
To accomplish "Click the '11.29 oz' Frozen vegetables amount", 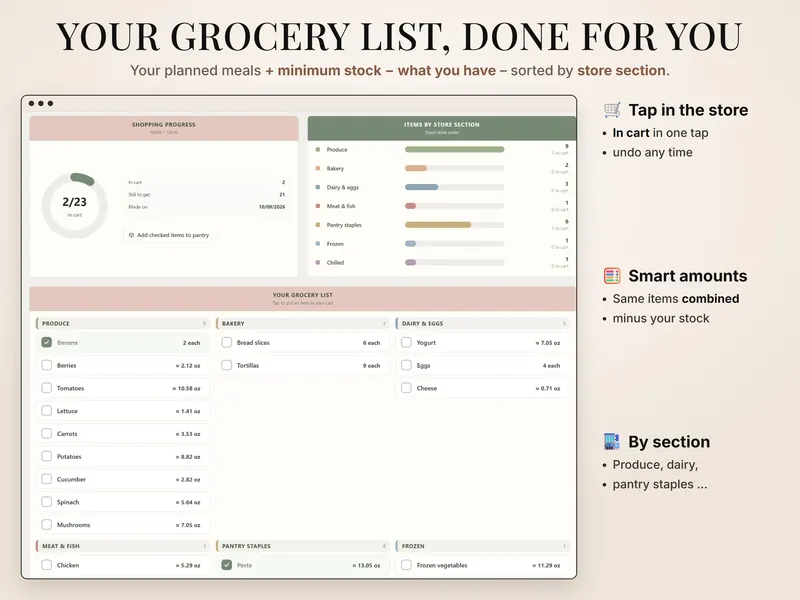I will pyautogui.click(x=546, y=565).
